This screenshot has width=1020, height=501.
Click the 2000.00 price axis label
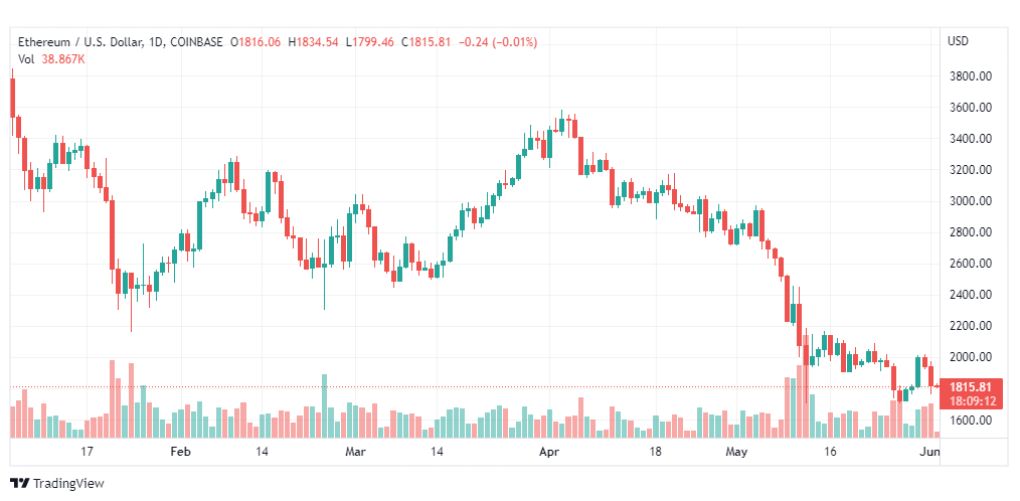tap(970, 357)
